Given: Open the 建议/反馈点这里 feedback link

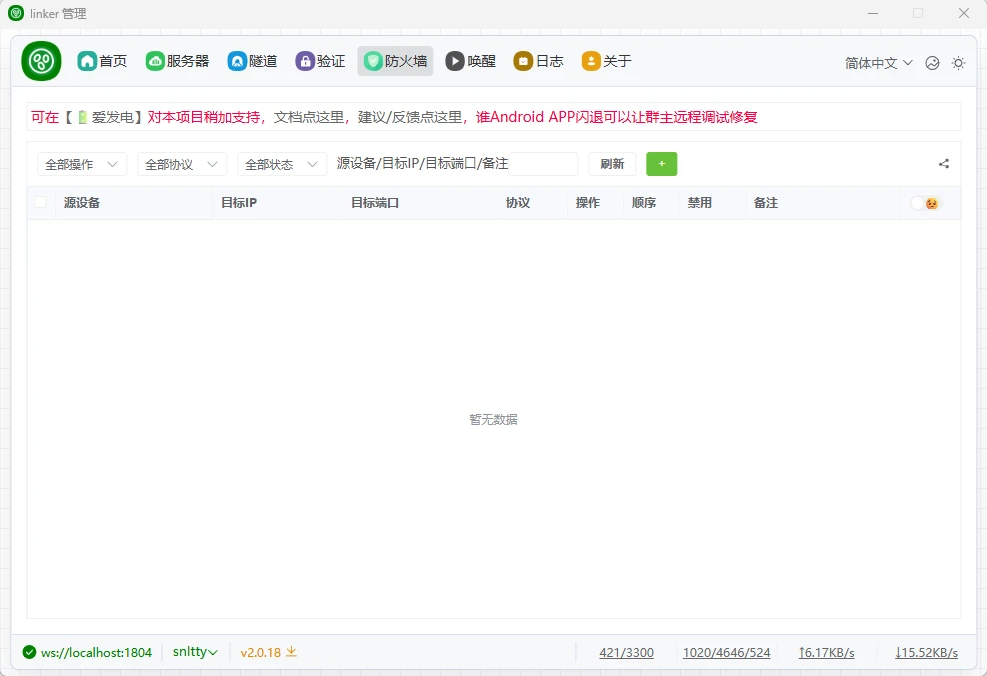Looking at the screenshot, I should pos(410,117).
